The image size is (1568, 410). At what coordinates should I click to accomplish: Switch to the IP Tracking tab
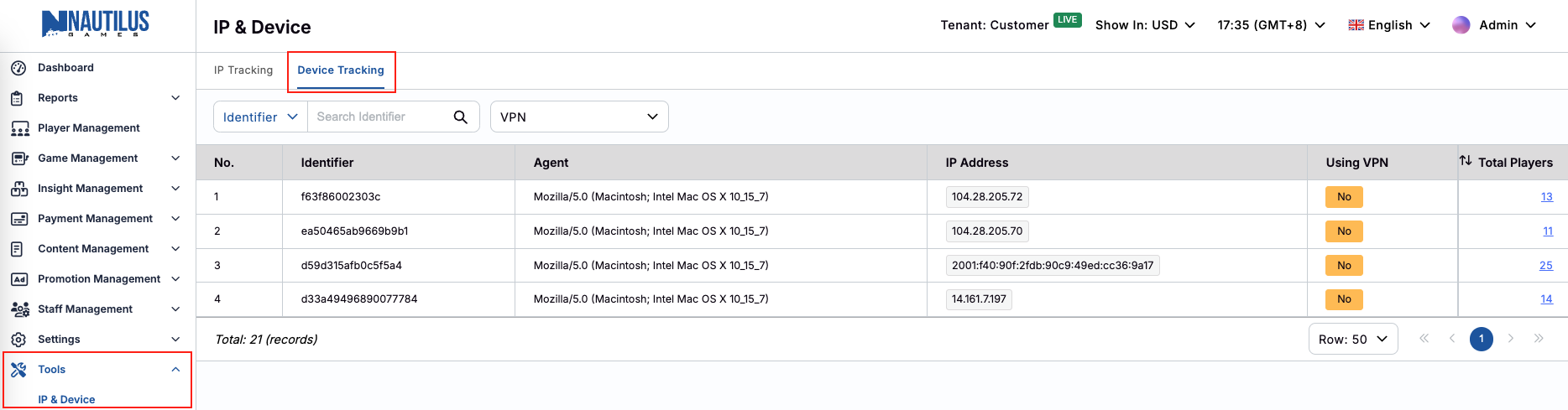coord(243,70)
